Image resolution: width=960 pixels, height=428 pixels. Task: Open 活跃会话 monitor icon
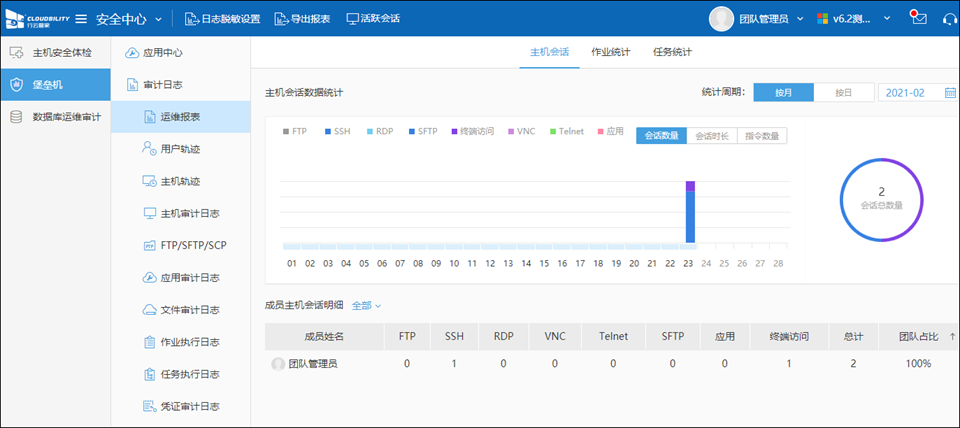tap(352, 19)
